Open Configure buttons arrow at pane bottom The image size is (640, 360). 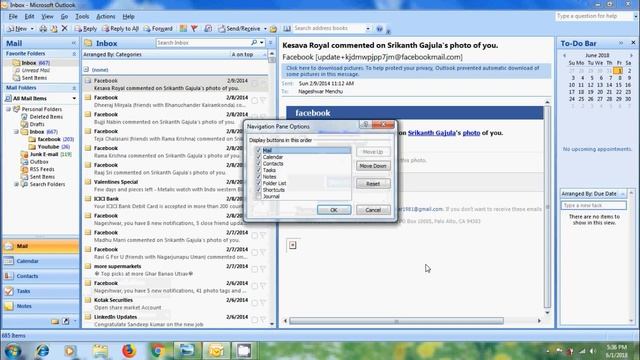tap(75, 321)
